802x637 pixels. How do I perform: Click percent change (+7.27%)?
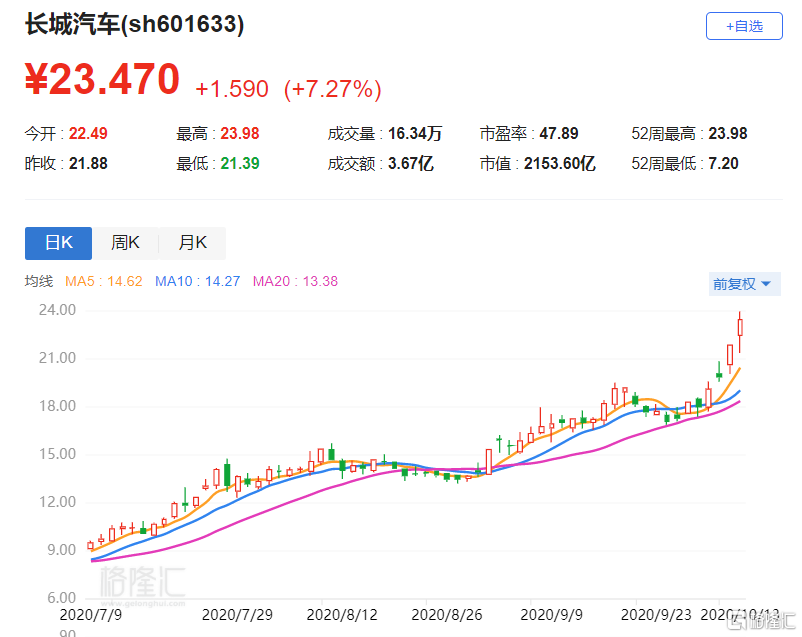tap(332, 89)
